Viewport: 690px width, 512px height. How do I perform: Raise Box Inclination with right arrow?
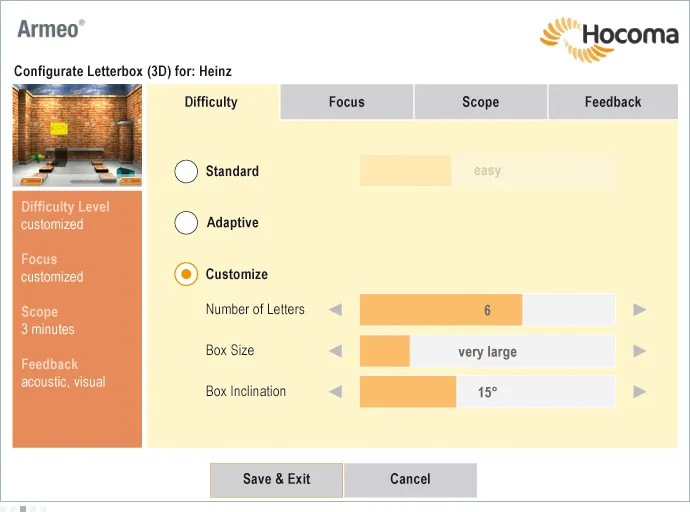tap(639, 391)
